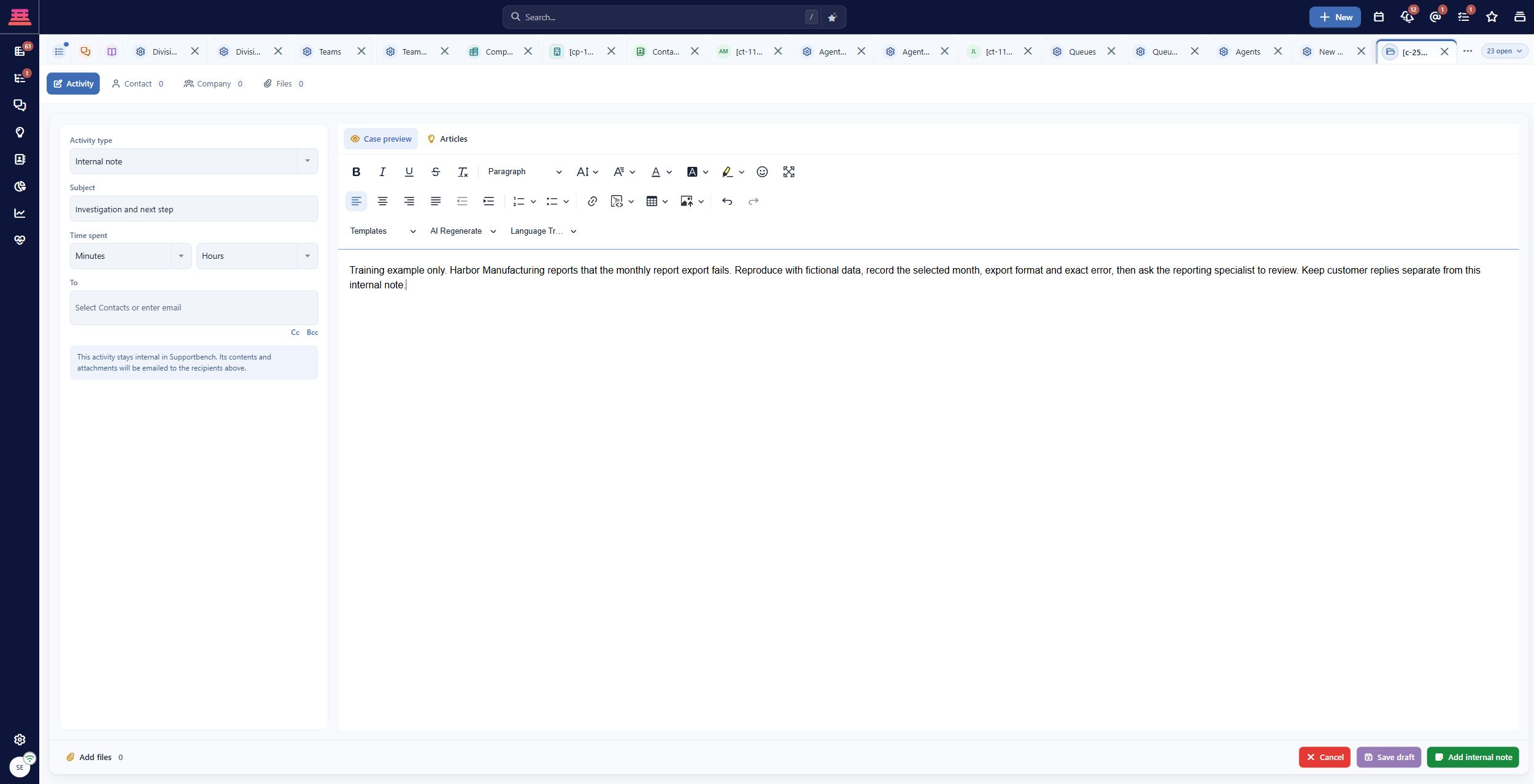Insert a hyperlink into the note
The height and width of the screenshot is (784, 1534).
[x=592, y=201]
